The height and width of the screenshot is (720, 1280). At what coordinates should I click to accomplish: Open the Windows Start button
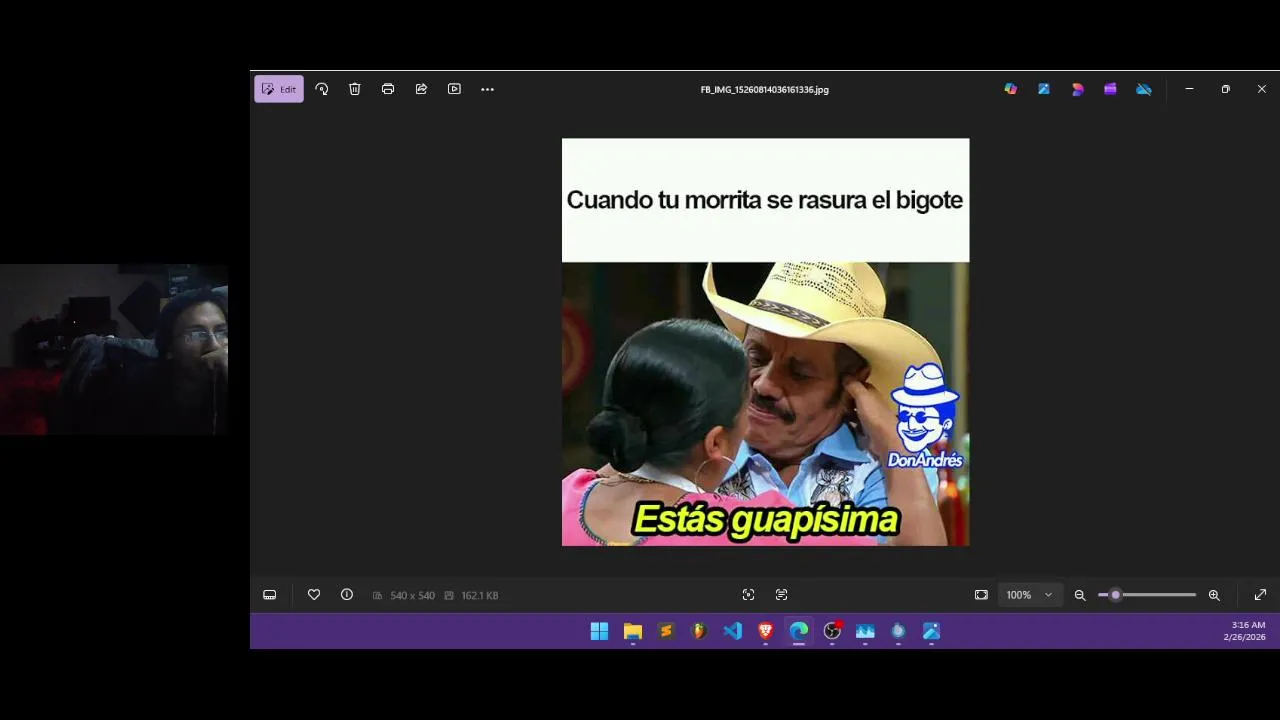point(599,631)
